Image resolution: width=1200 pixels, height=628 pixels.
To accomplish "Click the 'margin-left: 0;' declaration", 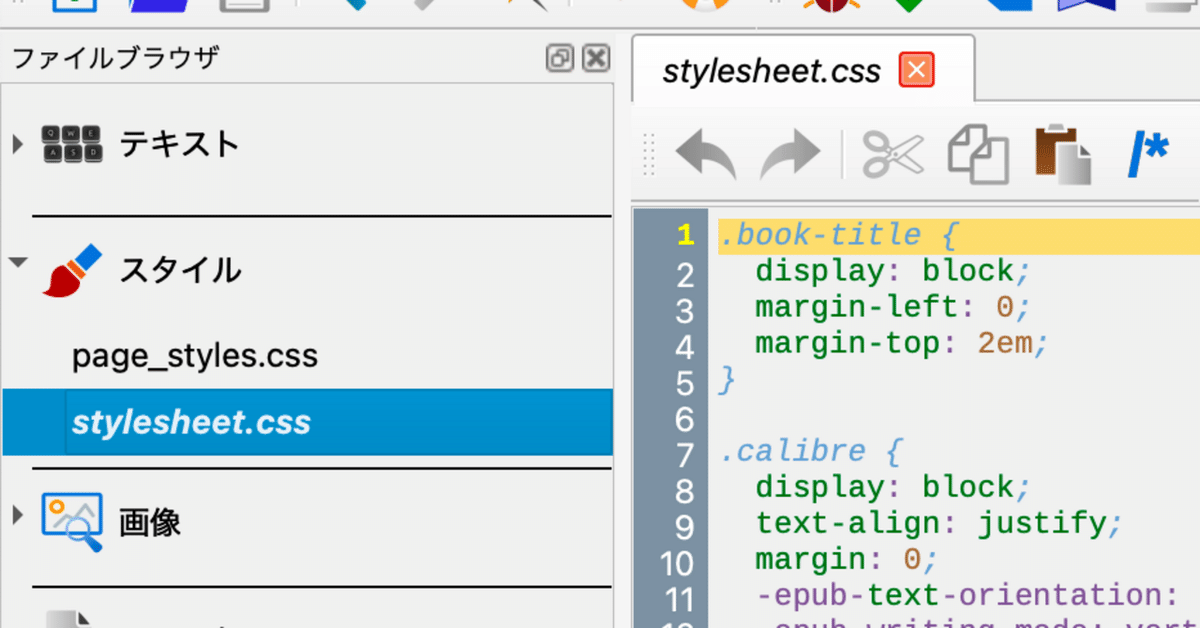I will click(x=892, y=308).
